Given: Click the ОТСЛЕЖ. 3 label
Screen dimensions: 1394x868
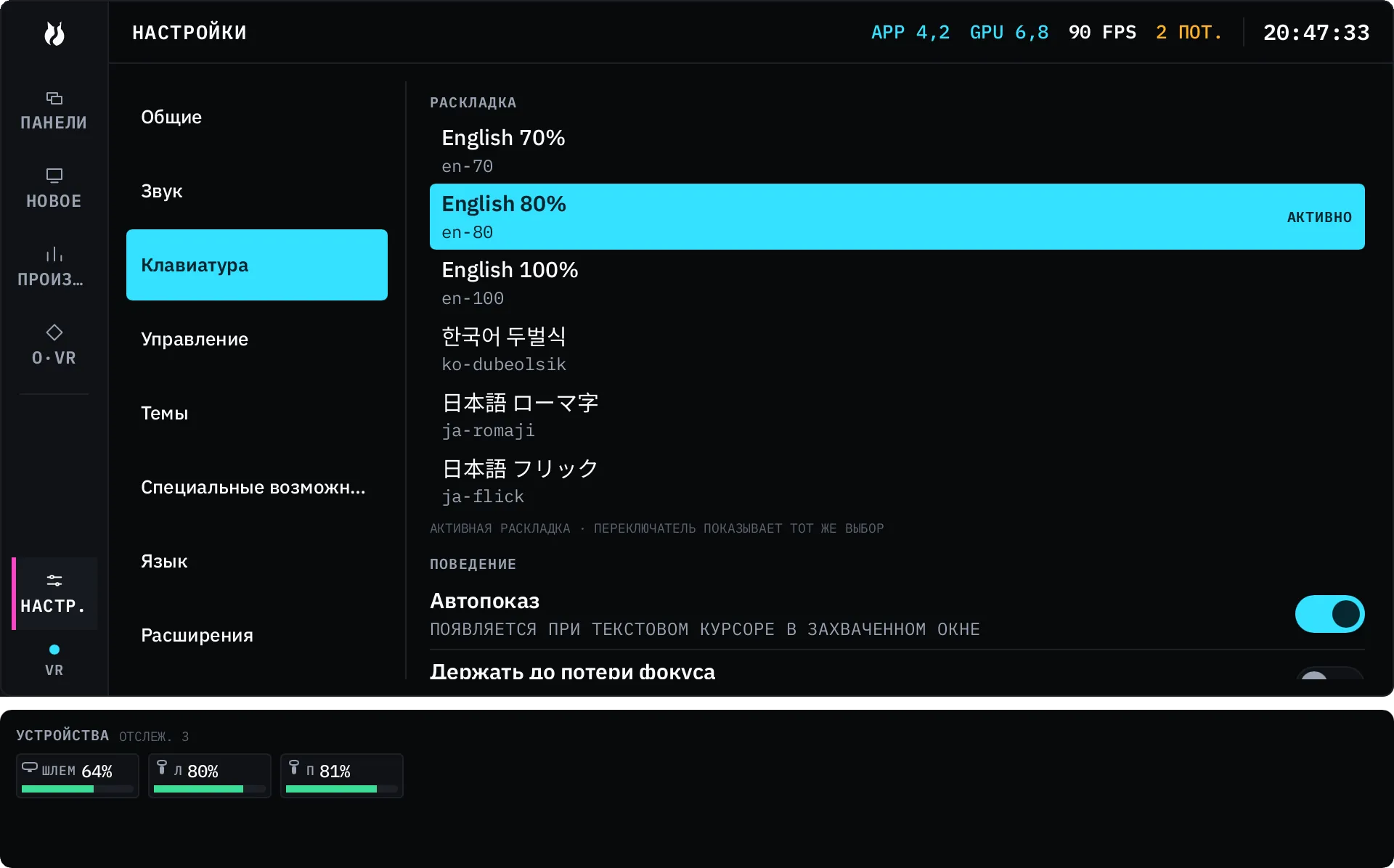Looking at the screenshot, I should (x=154, y=737).
